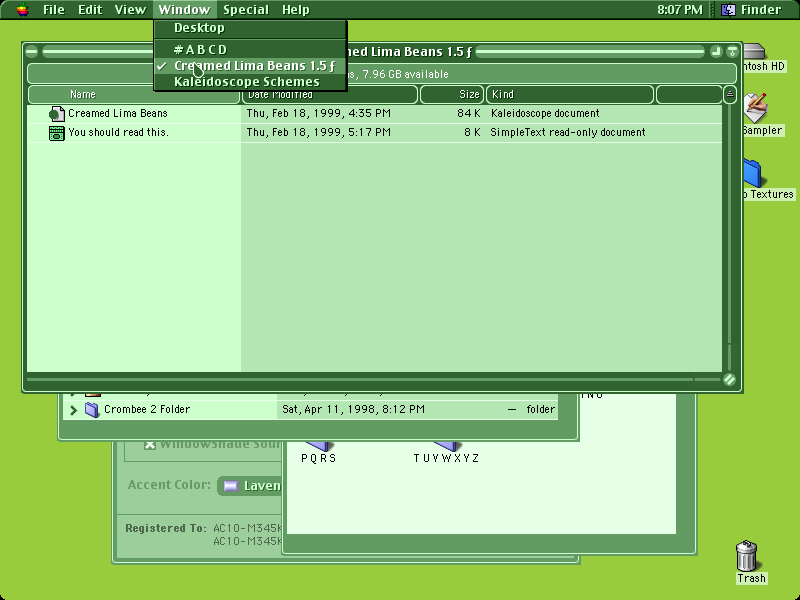Close the Creamed Lima Beans 1.5 window
800x600 pixels.
point(32,52)
